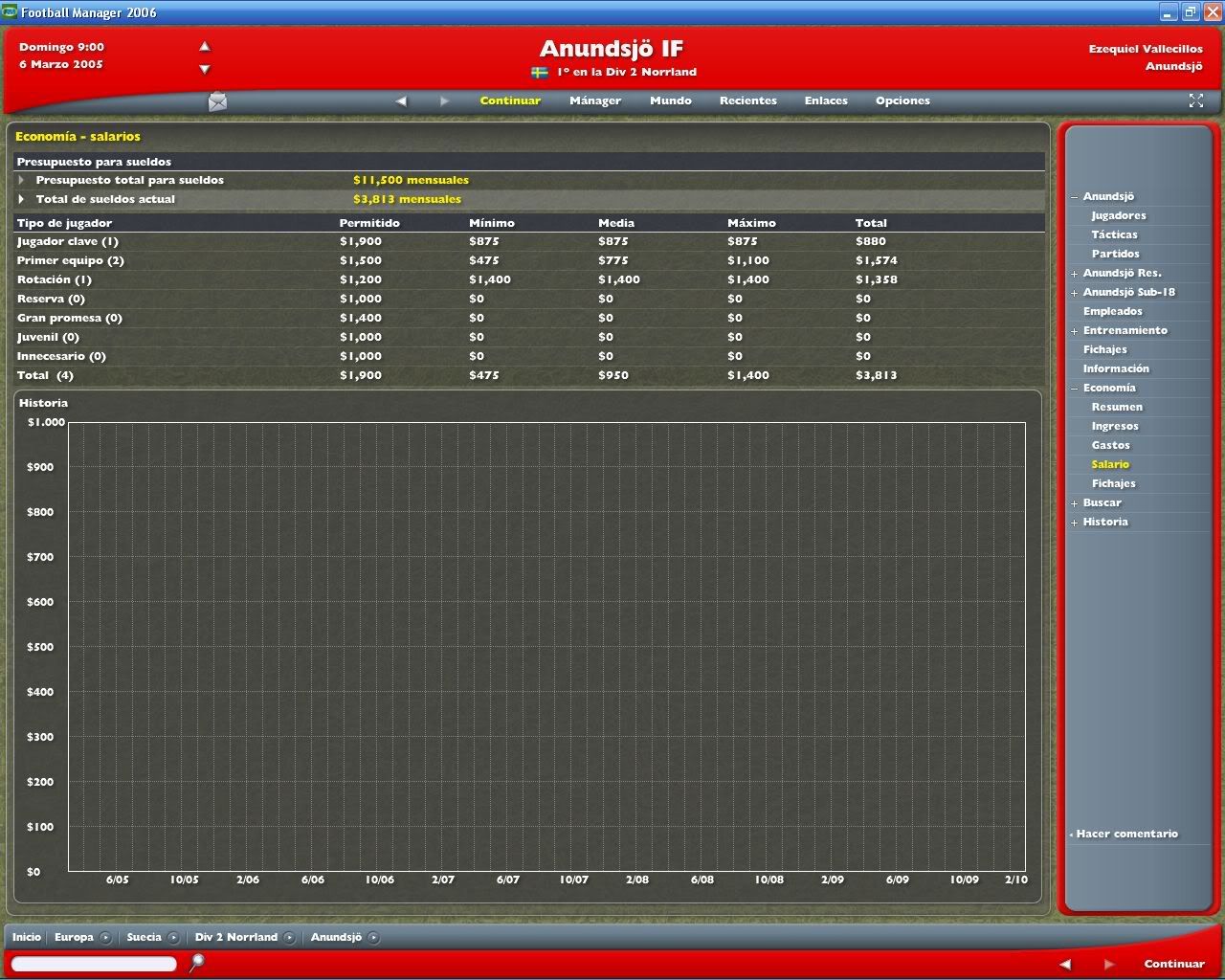Click Máximo column header
This screenshot has height=980, width=1225.
(x=751, y=223)
